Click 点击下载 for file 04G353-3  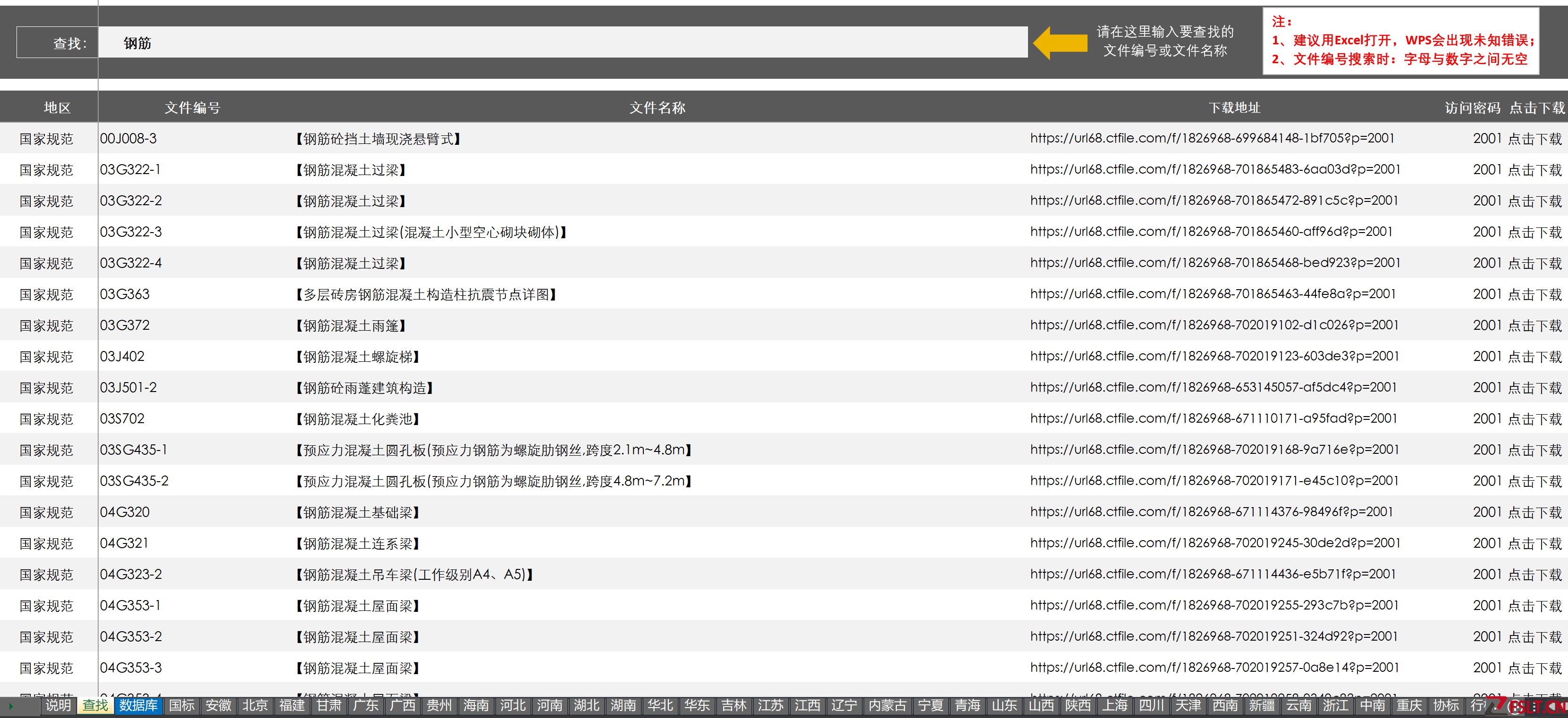(1534, 668)
